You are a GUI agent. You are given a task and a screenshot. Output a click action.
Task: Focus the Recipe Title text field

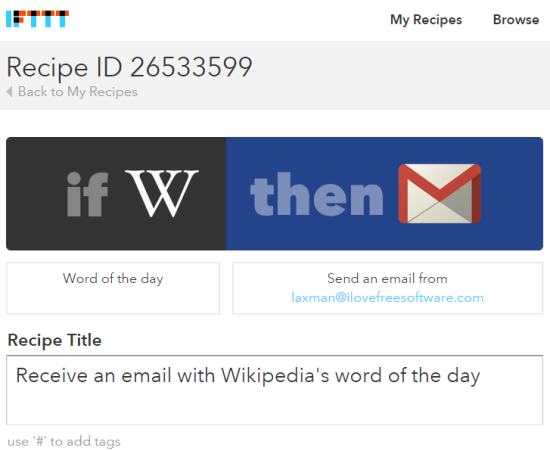(274, 390)
